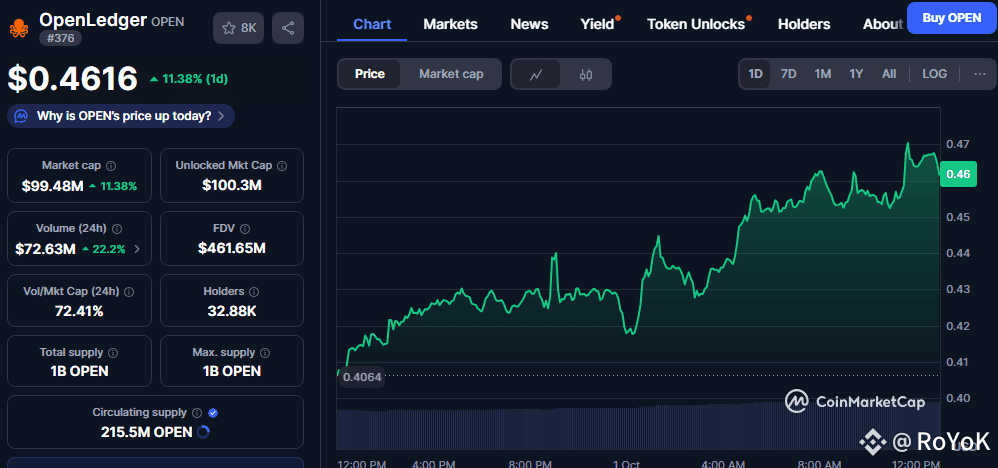Switch to candlestick chart icon
Image resolution: width=998 pixels, height=468 pixels.
[586, 74]
